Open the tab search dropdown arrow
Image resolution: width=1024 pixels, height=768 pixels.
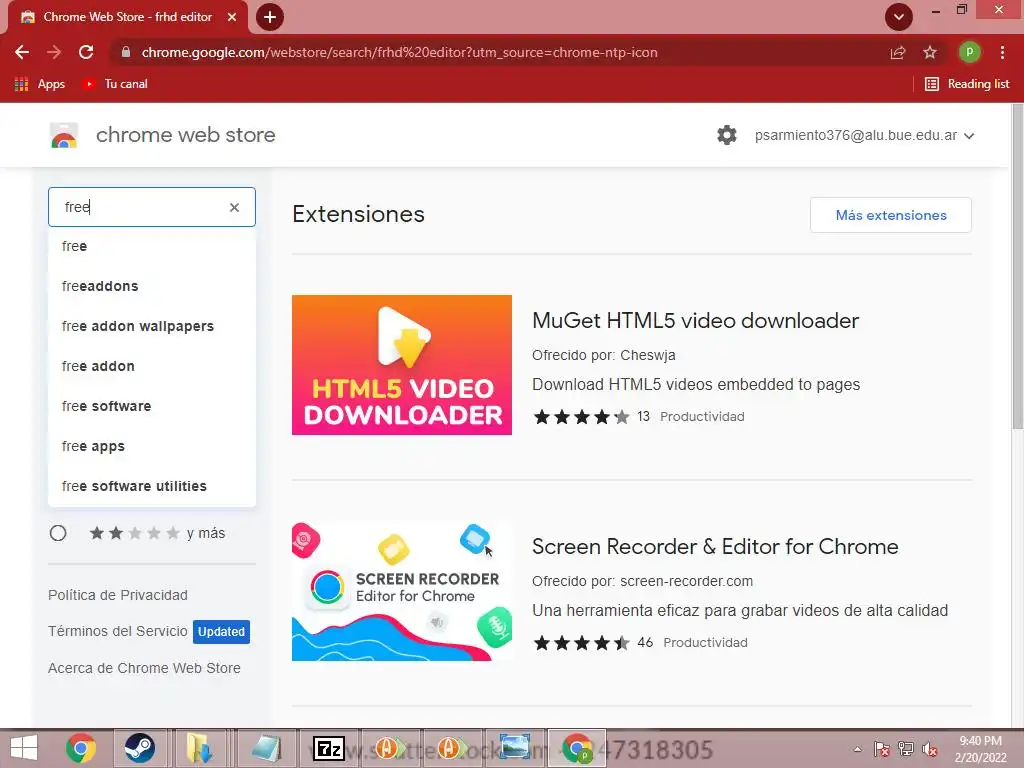point(899,17)
